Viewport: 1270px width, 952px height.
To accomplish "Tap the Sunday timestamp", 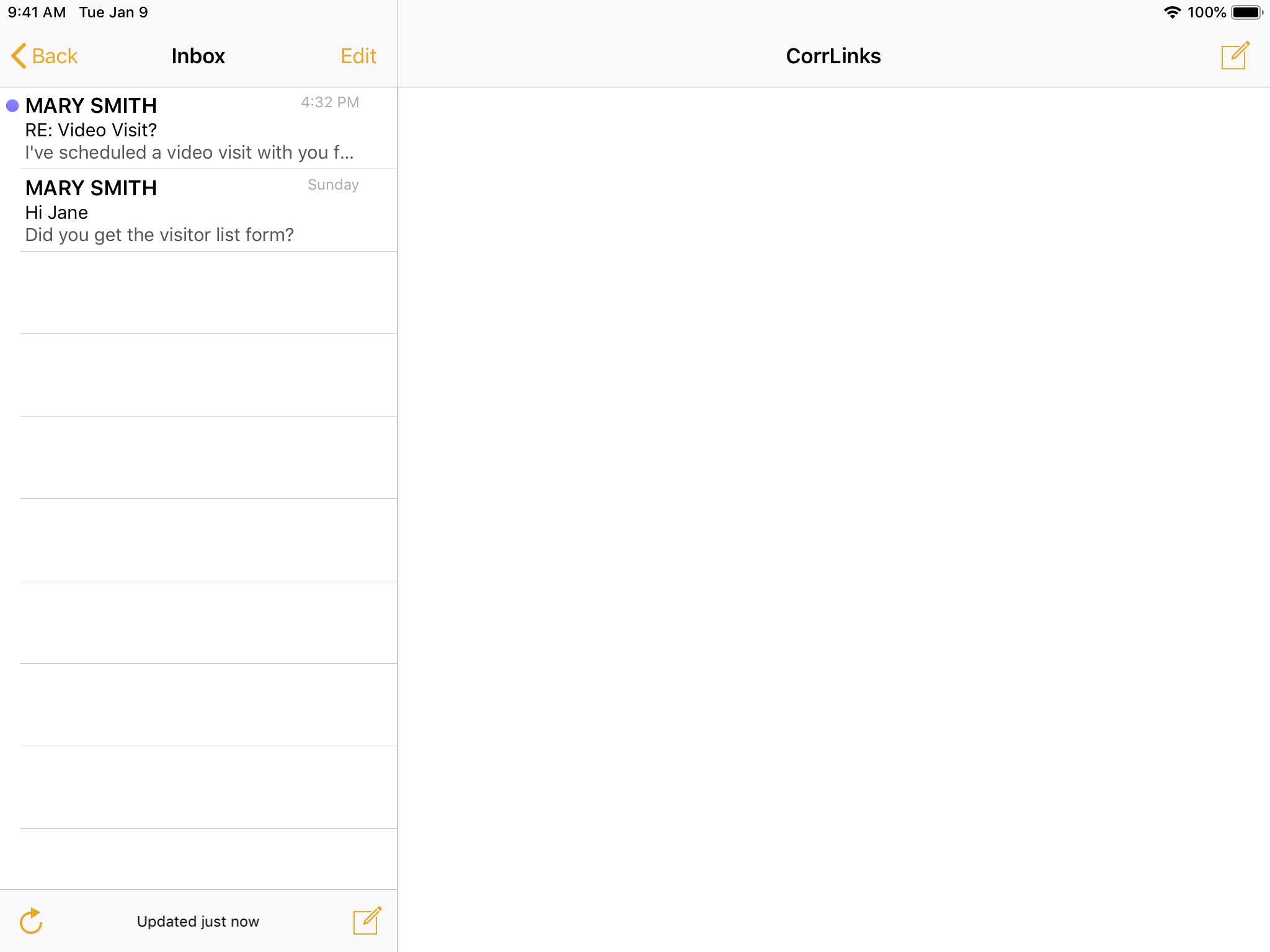I will pyautogui.click(x=333, y=185).
